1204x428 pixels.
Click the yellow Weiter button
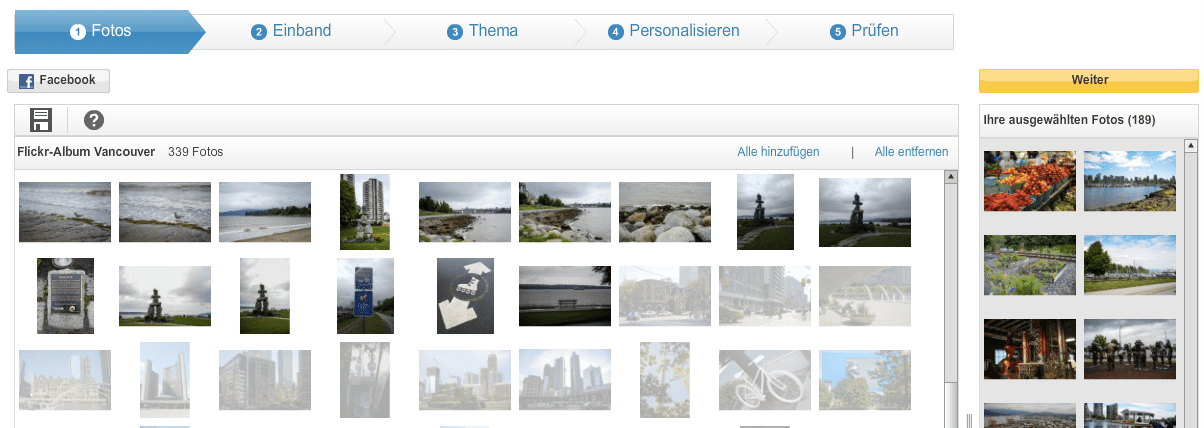click(1088, 80)
